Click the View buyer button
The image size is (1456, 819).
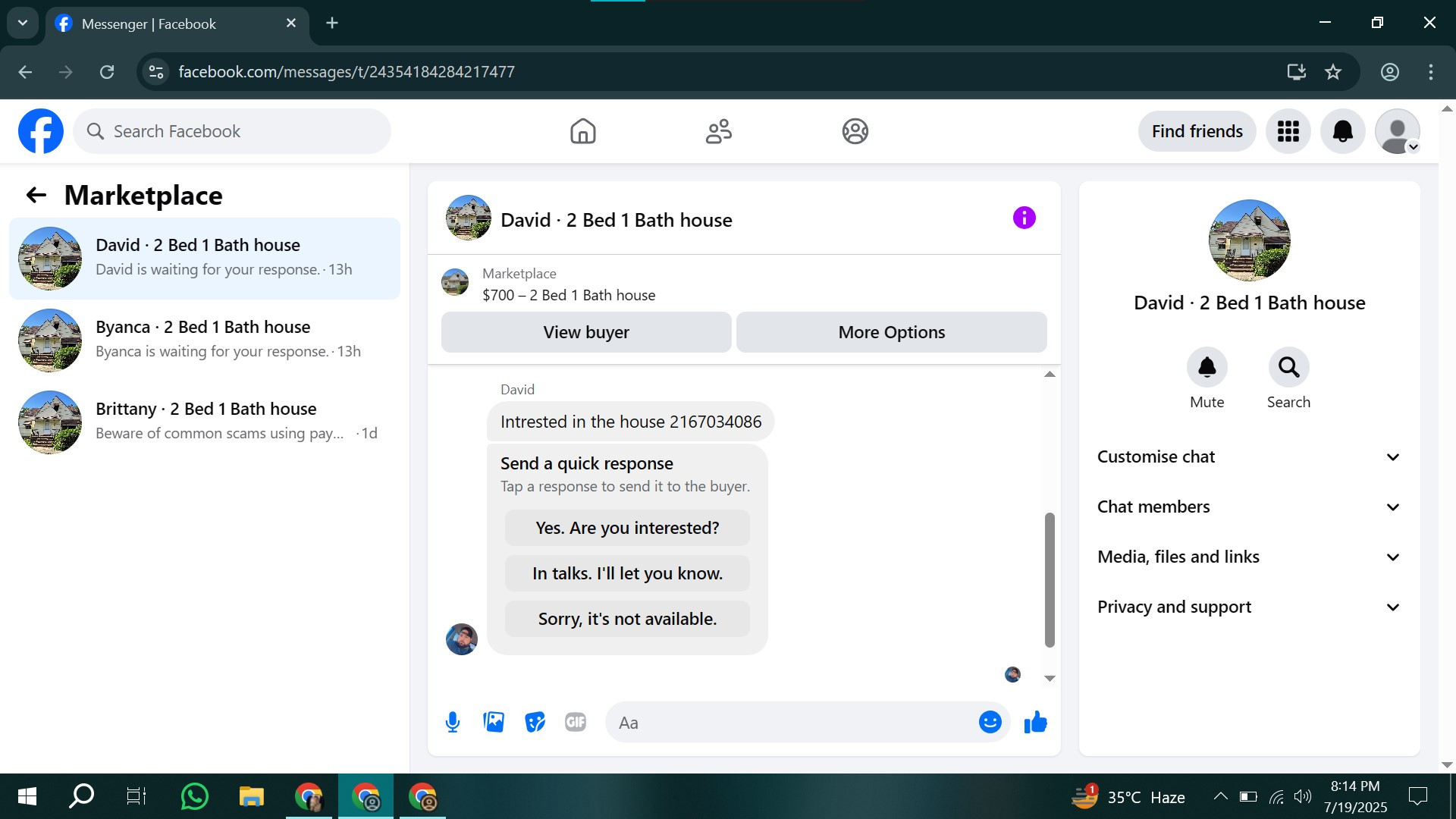[x=585, y=332]
